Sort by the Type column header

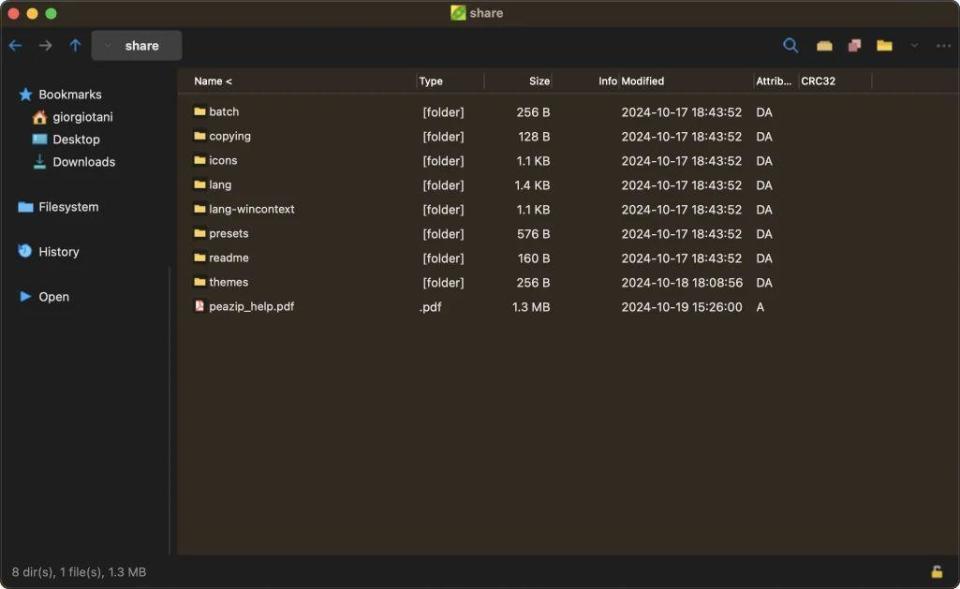tap(431, 81)
